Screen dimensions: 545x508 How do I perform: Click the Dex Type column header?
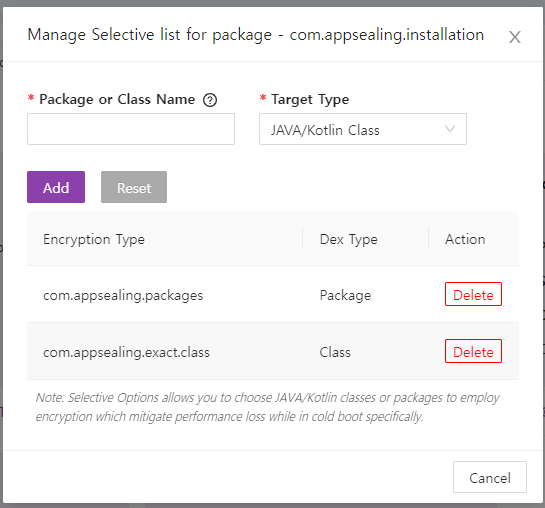[x=348, y=239]
